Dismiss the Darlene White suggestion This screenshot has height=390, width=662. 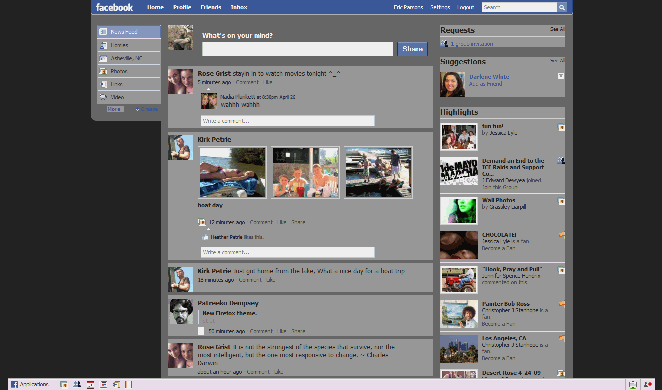pos(561,76)
